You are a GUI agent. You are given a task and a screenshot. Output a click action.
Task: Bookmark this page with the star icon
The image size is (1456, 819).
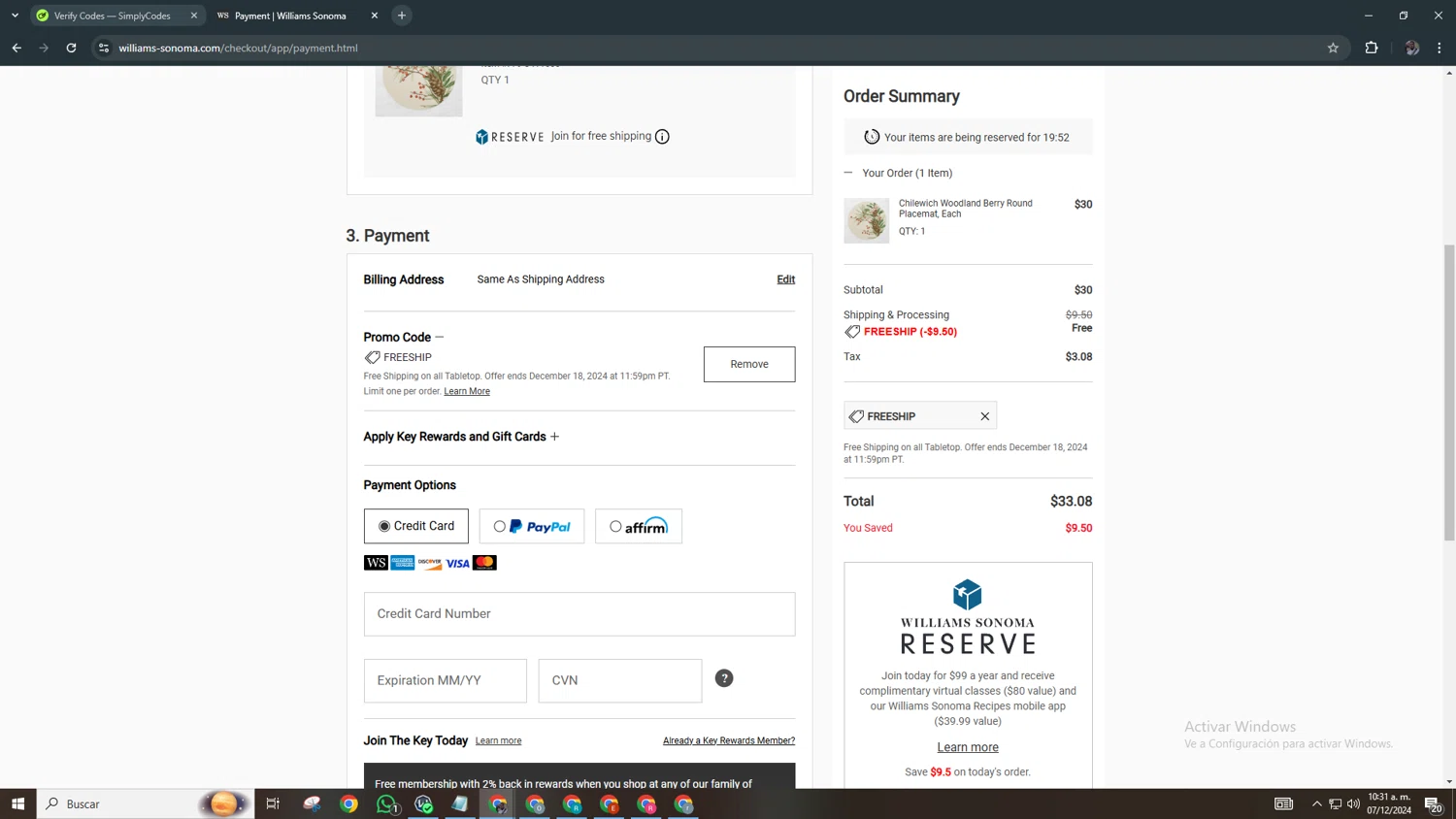(1333, 48)
